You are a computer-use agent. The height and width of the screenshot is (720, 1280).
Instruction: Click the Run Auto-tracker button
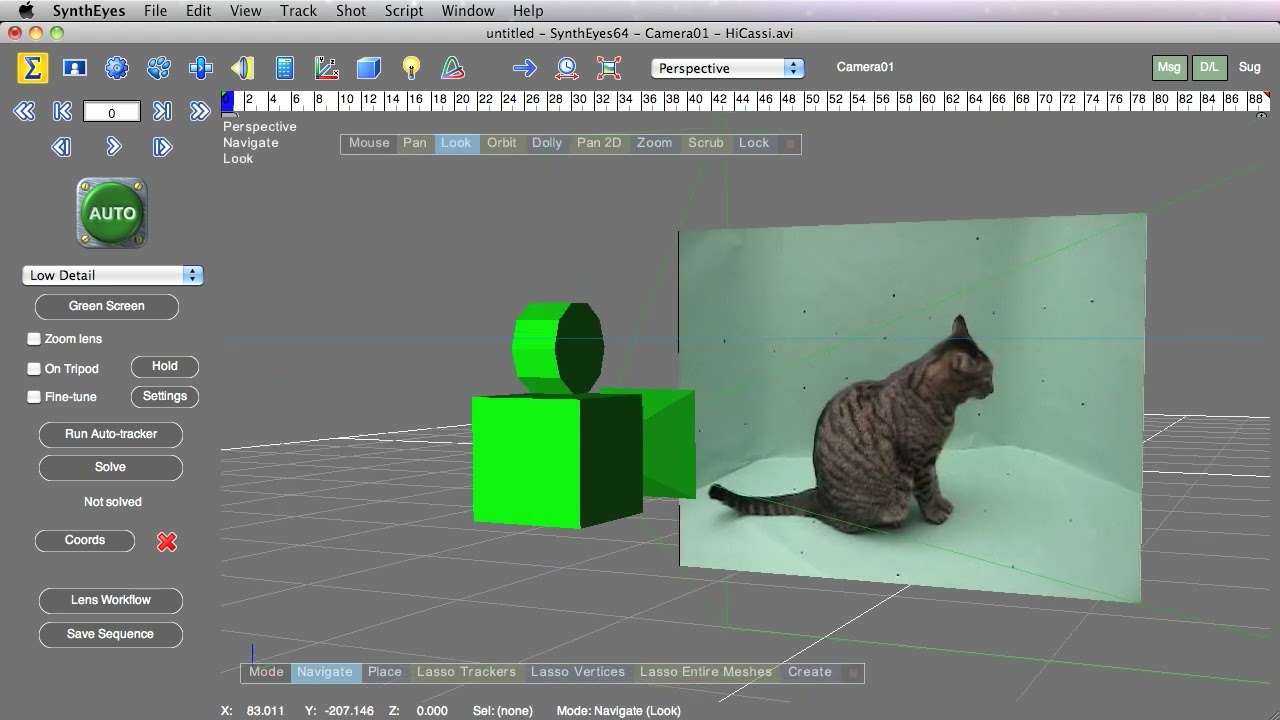pyautogui.click(x=110, y=434)
